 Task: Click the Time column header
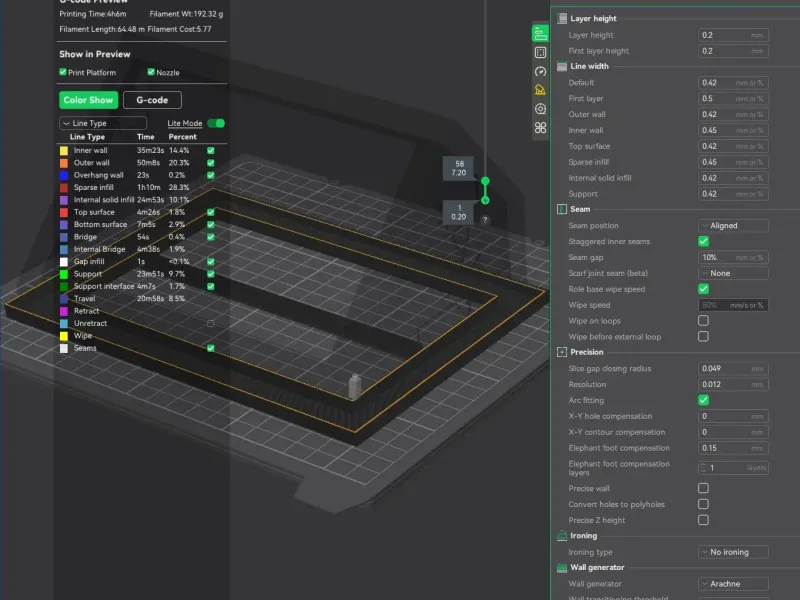coord(145,137)
